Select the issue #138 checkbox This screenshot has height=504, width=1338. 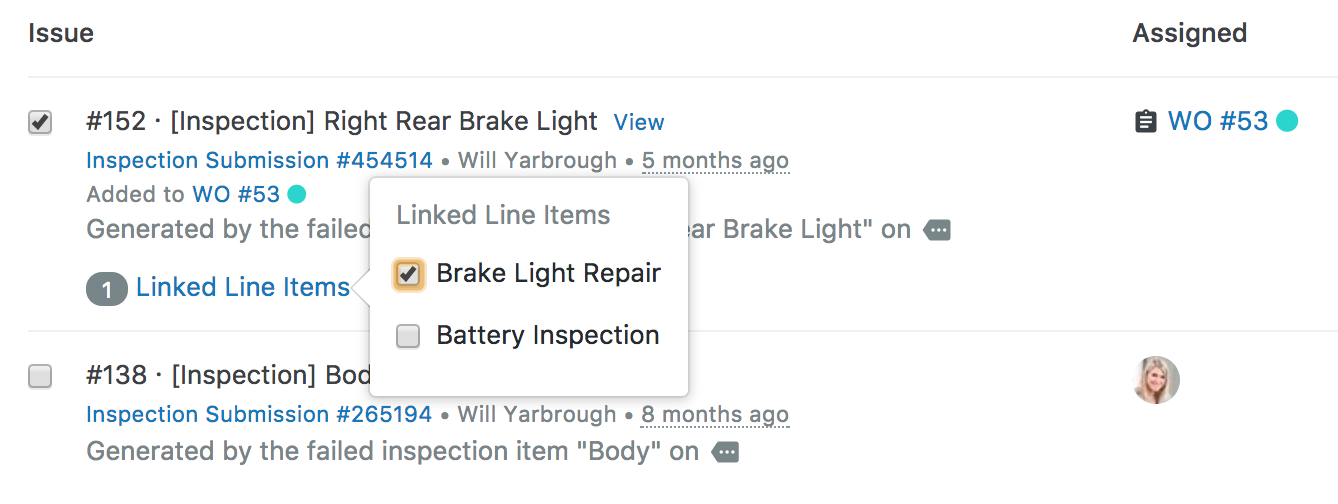(x=40, y=377)
